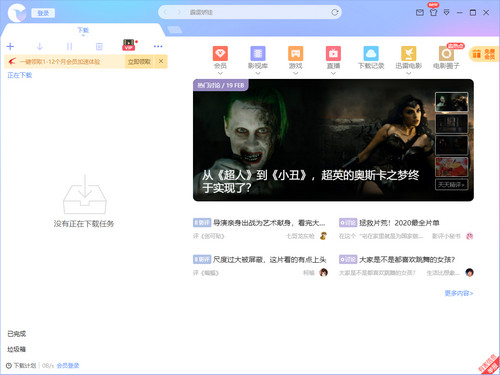Viewport: 500px width, 375px height.
Task: Open the VIP video icon in download toolbar
Action: click(129, 45)
